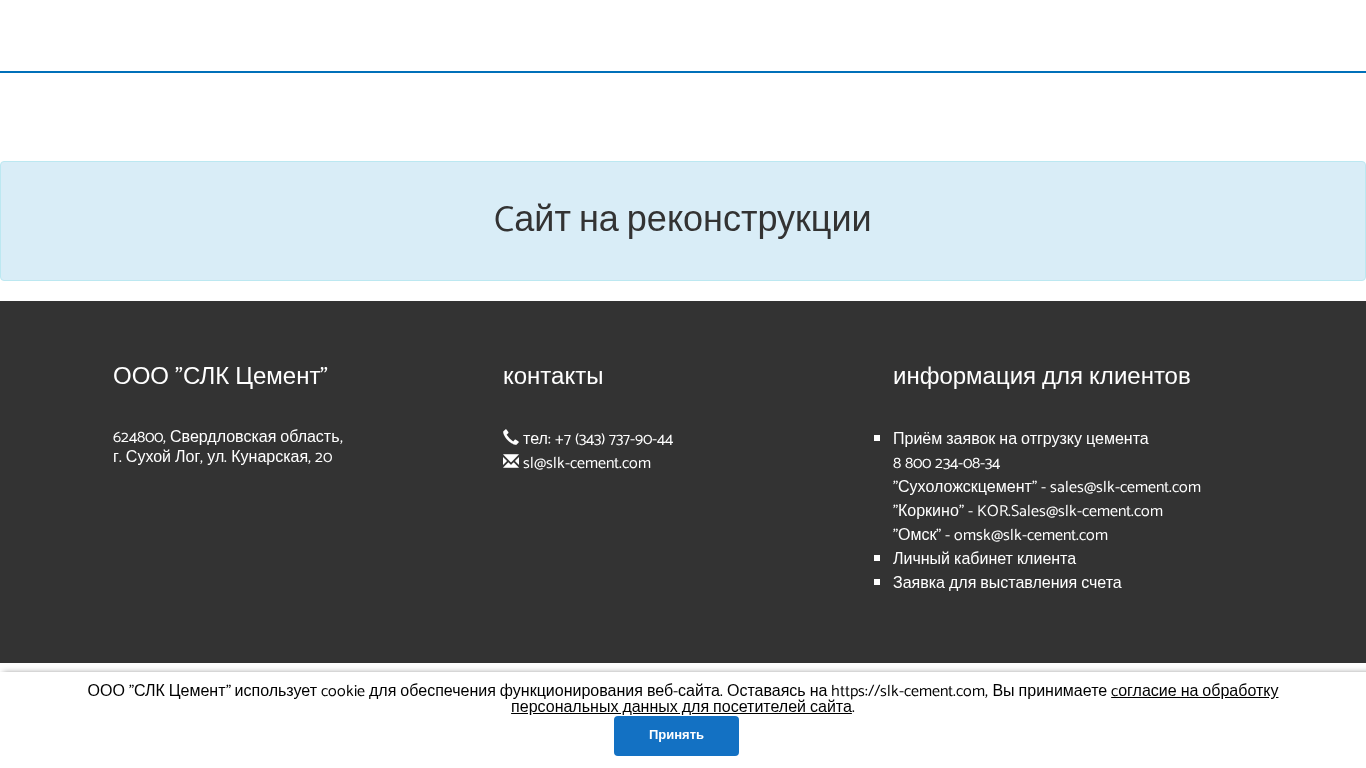The height and width of the screenshot is (768, 1366).
Task: Email KOR.Sales@slk-cement.com for Коркино
Action: pyautogui.click(x=1070, y=511)
